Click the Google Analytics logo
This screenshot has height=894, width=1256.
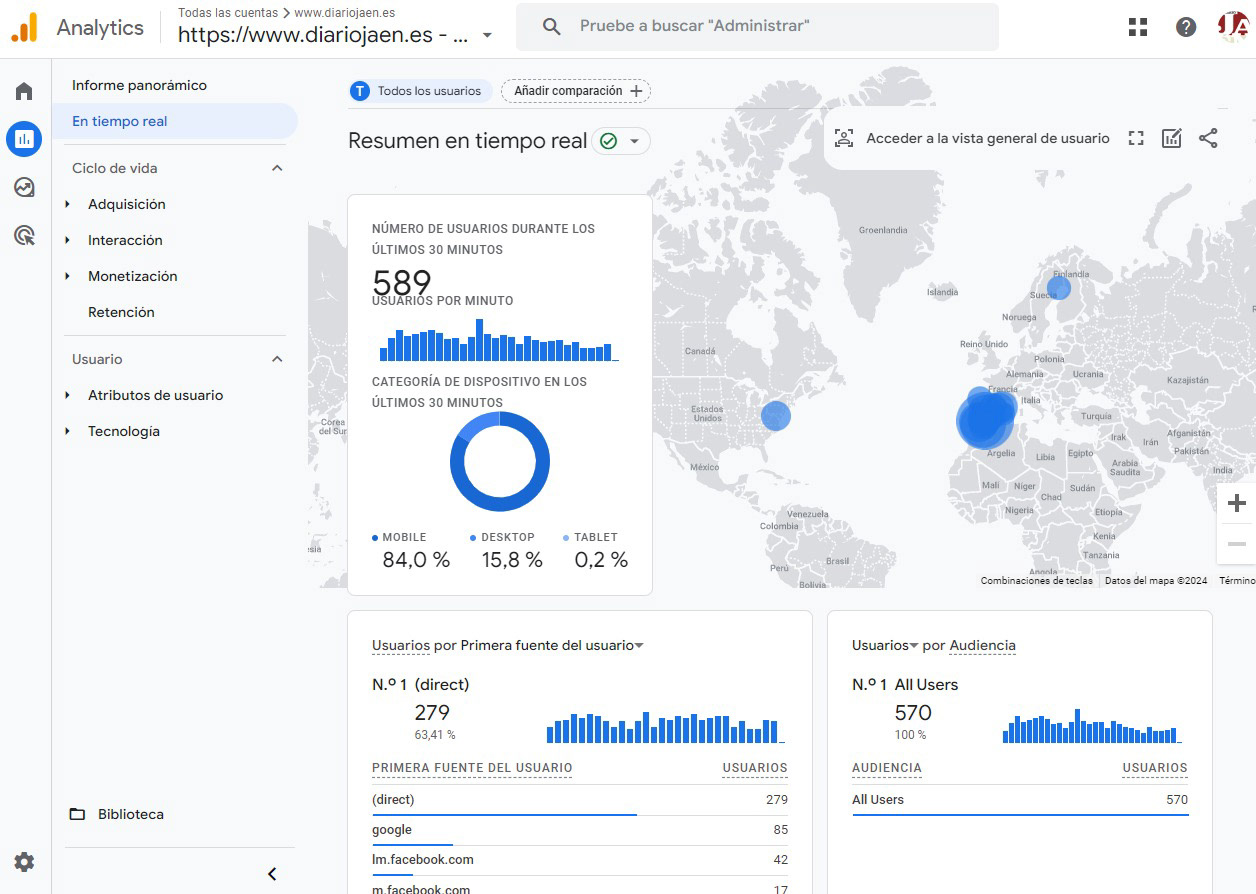(24, 28)
